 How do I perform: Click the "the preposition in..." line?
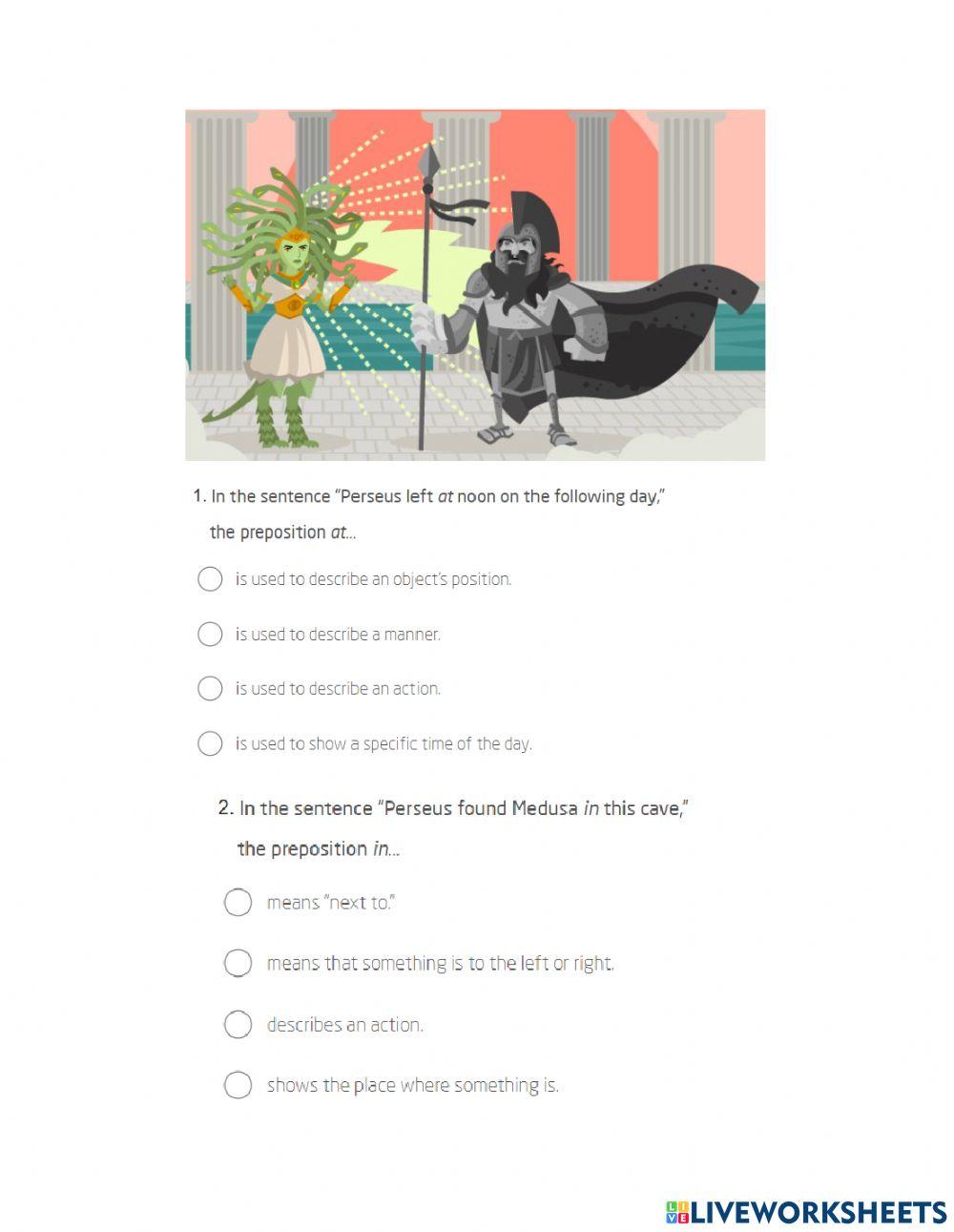(x=318, y=848)
